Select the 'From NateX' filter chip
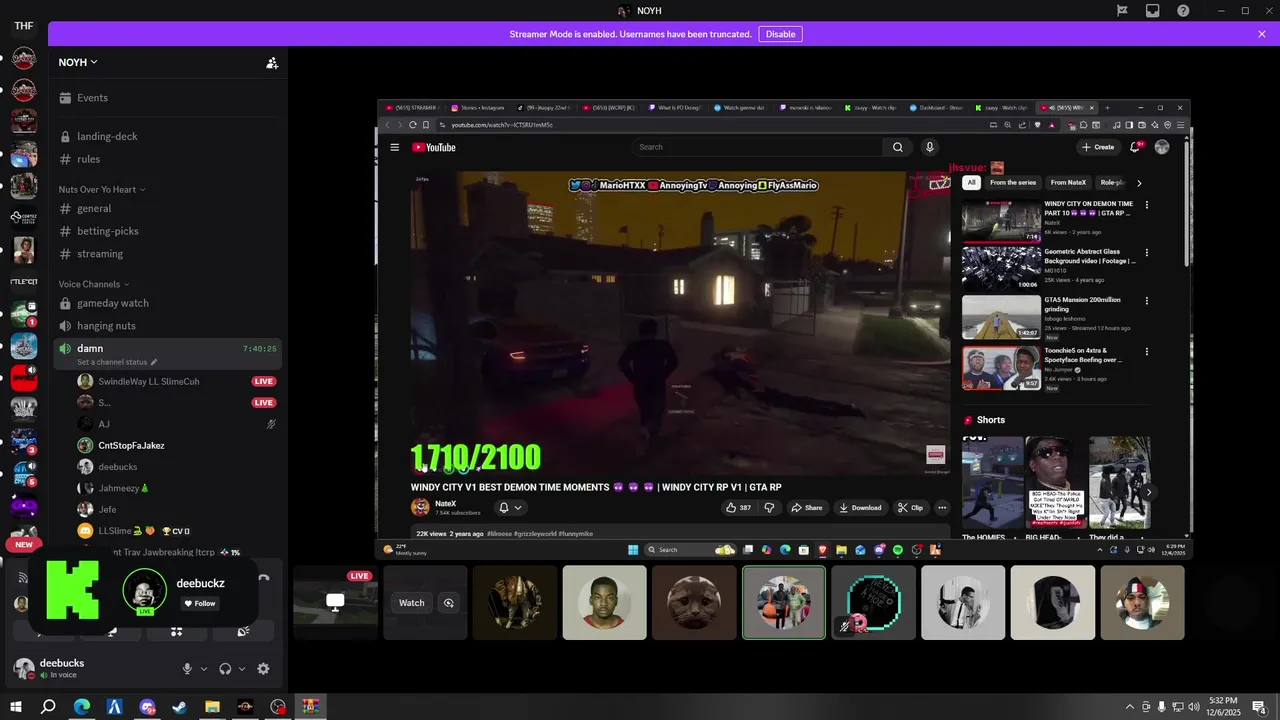Image resolution: width=1280 pixels, height=720 pixels. pyautogui.click(x=1068, y=183)
